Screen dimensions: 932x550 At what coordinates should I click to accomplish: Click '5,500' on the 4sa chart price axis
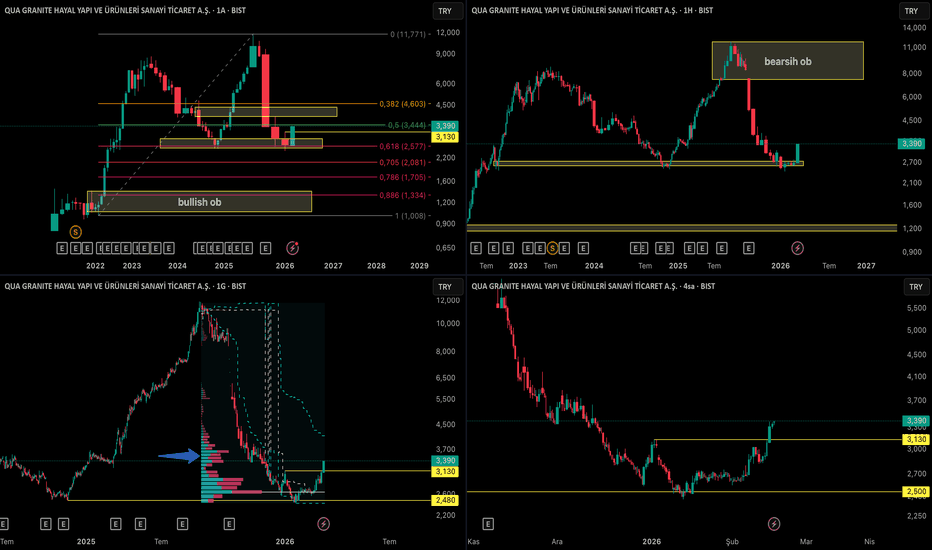pos(917,308)
